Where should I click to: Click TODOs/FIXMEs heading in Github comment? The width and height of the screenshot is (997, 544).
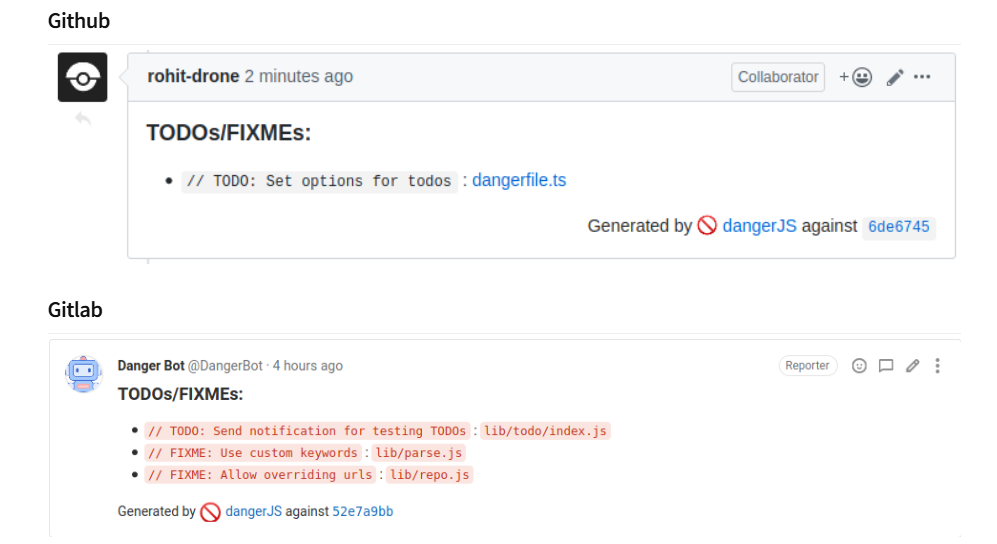pyautogui.click(x=229, y=133)
